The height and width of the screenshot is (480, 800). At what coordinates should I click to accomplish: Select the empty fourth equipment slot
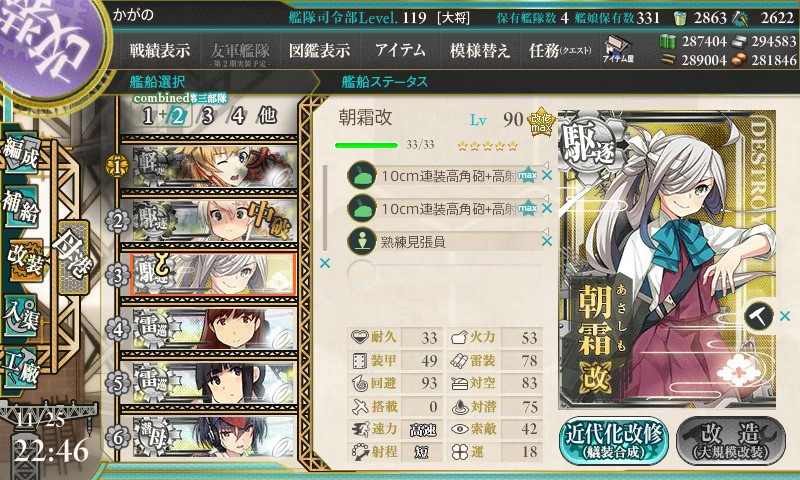pyautogui.click(x=444, y=274)
